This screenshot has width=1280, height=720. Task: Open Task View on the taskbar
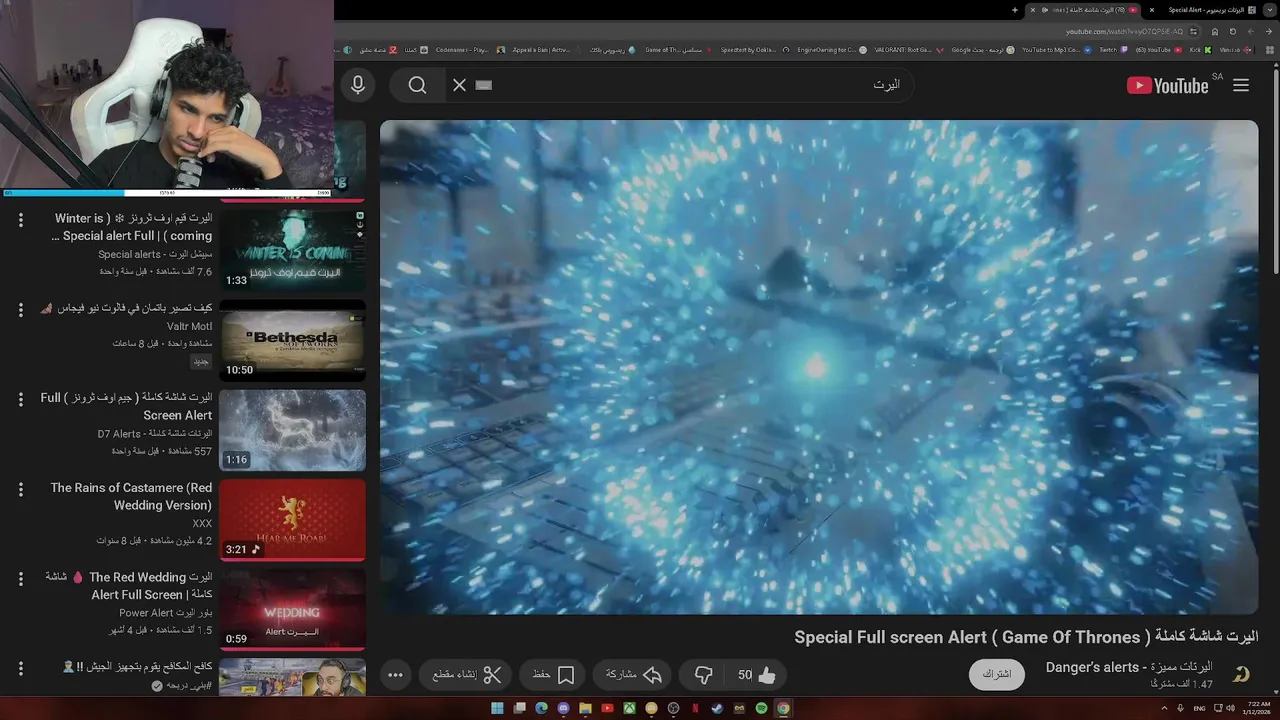520,708
